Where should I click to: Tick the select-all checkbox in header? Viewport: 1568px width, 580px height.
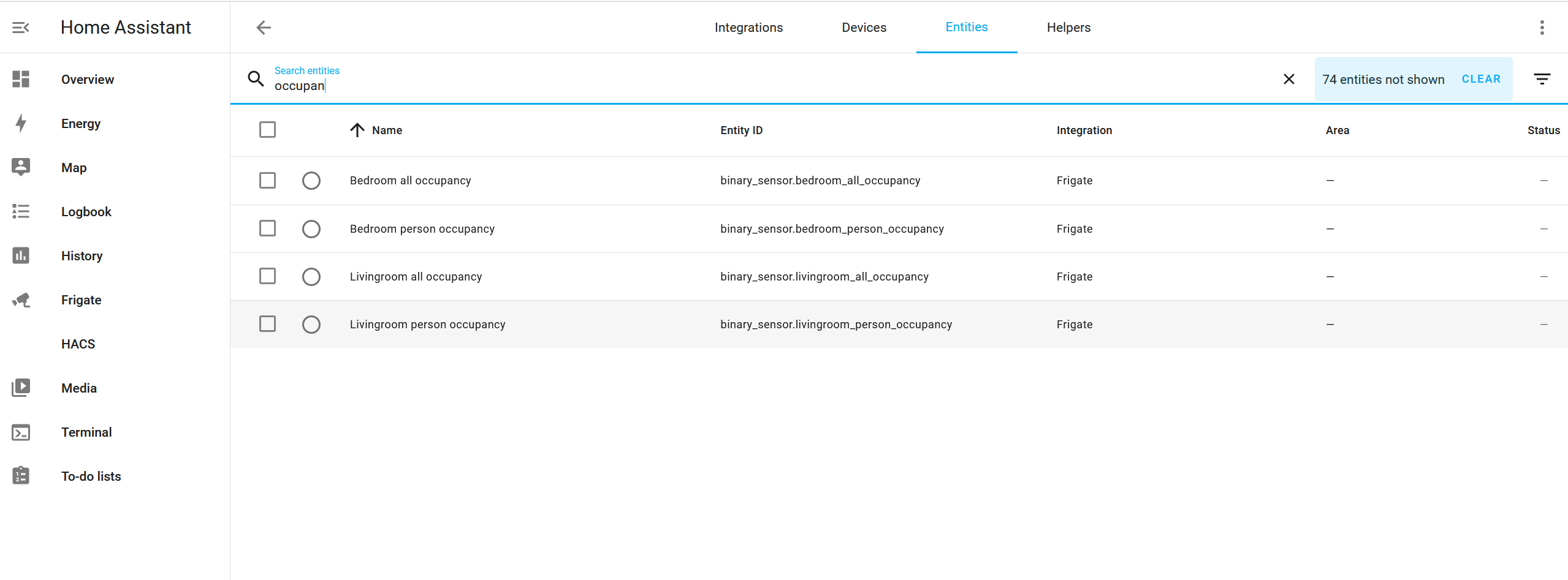tap(267, 130)
